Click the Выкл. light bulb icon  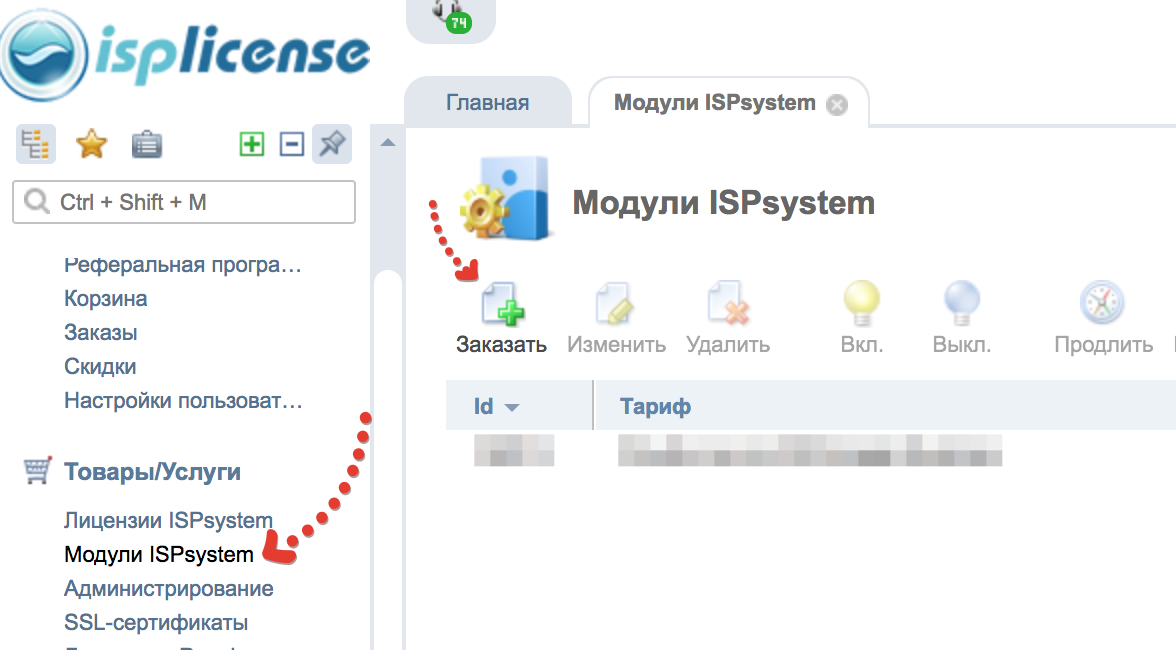[x=961, y=302]
